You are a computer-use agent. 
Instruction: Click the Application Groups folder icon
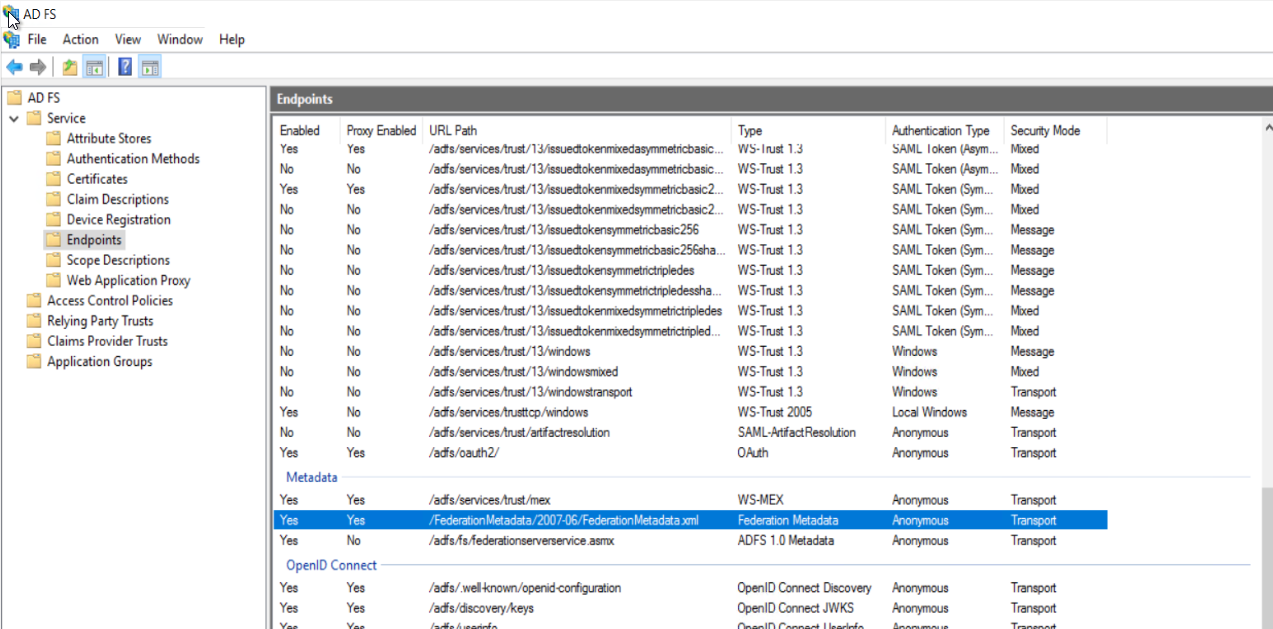(34, 361)
